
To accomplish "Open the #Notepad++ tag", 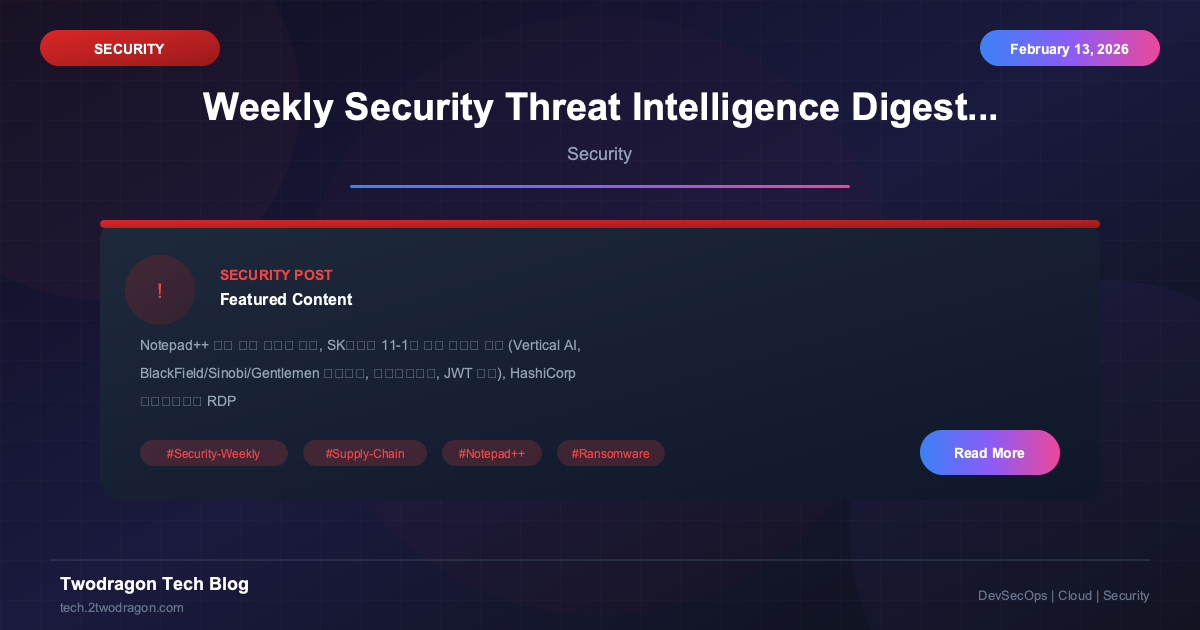I will click(x=492, y=453).
